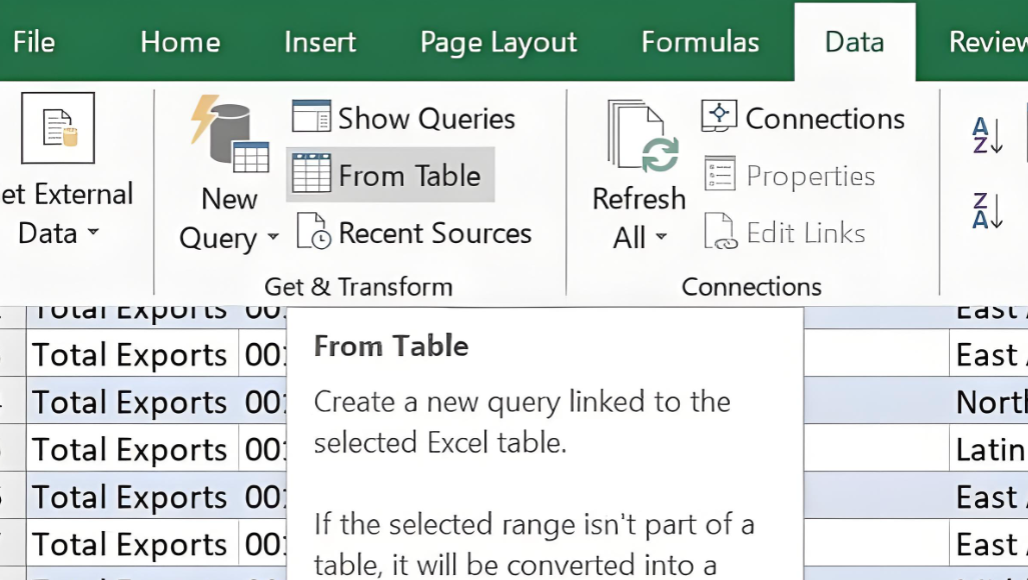Select the Home ribbon tab
The height and width of the screenshot is (580, 1028).
[x=179, y=42]
